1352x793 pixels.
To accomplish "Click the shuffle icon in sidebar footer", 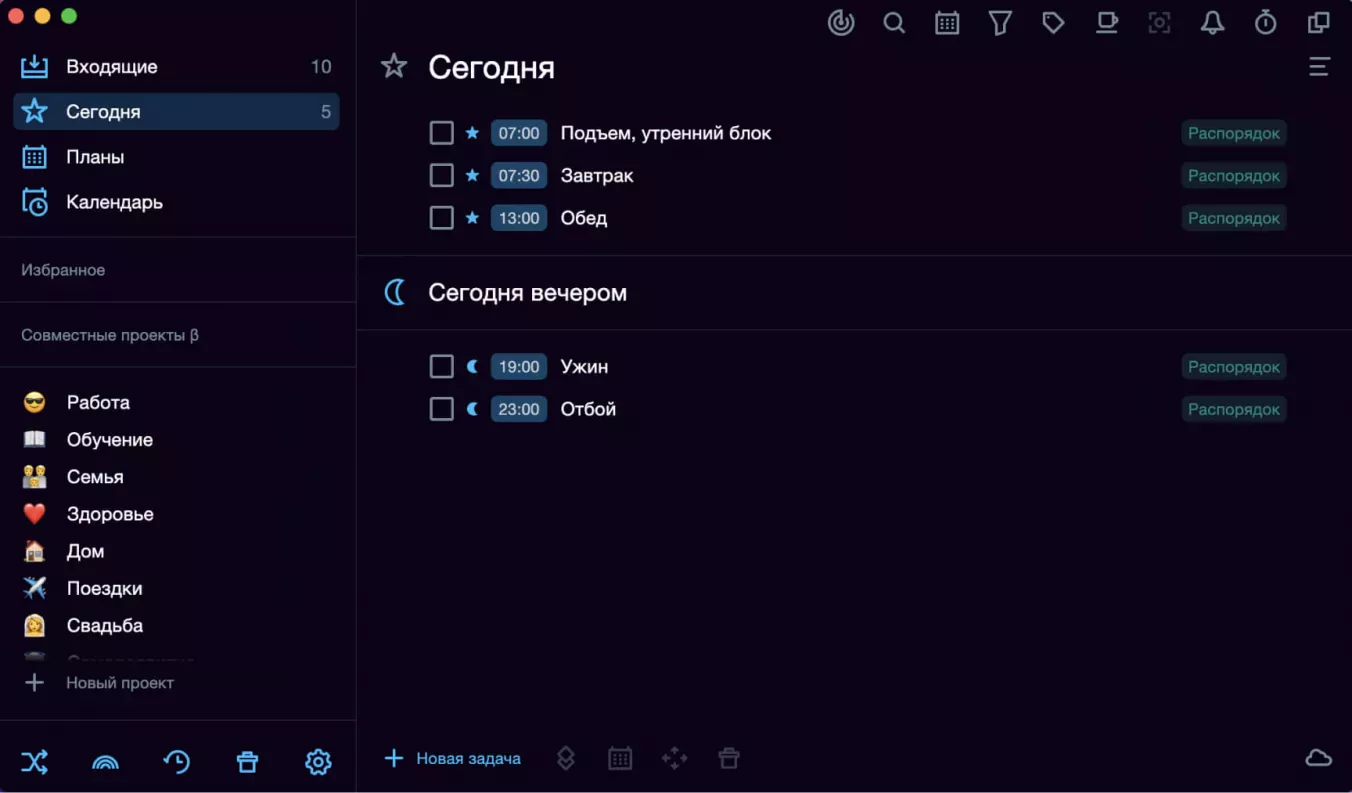I will click(35, 762).
